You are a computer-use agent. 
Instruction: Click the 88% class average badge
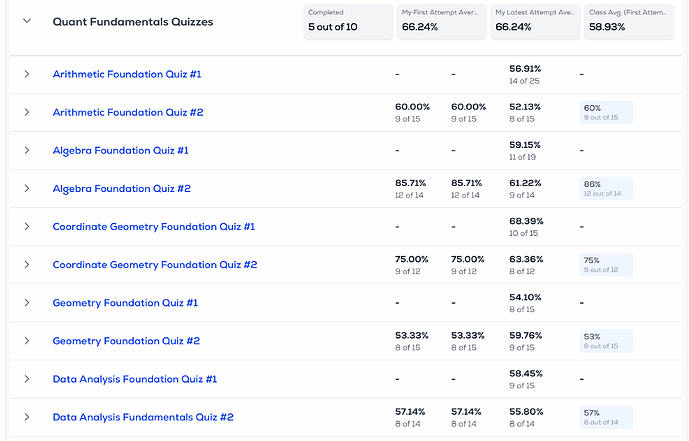coord(605,188)
